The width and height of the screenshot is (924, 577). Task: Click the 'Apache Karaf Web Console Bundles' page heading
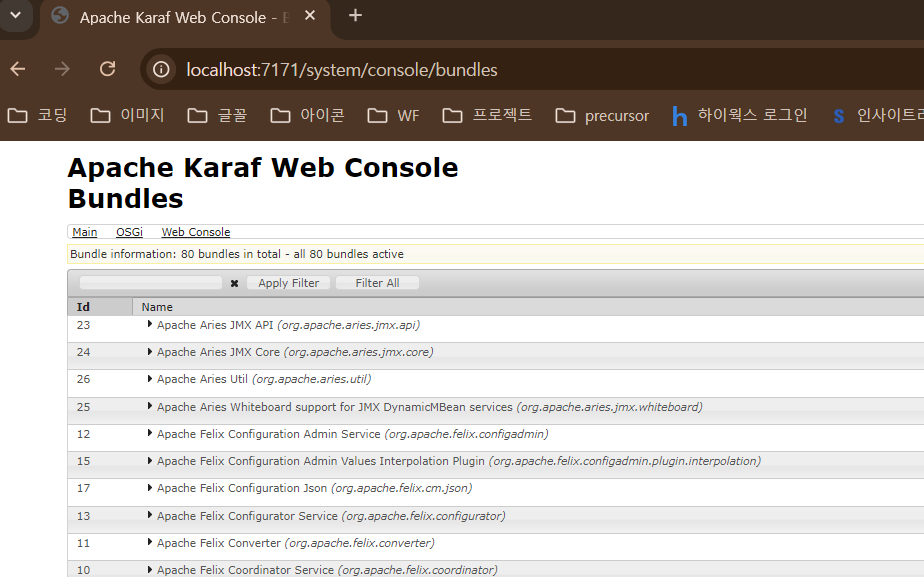[263, 183]
